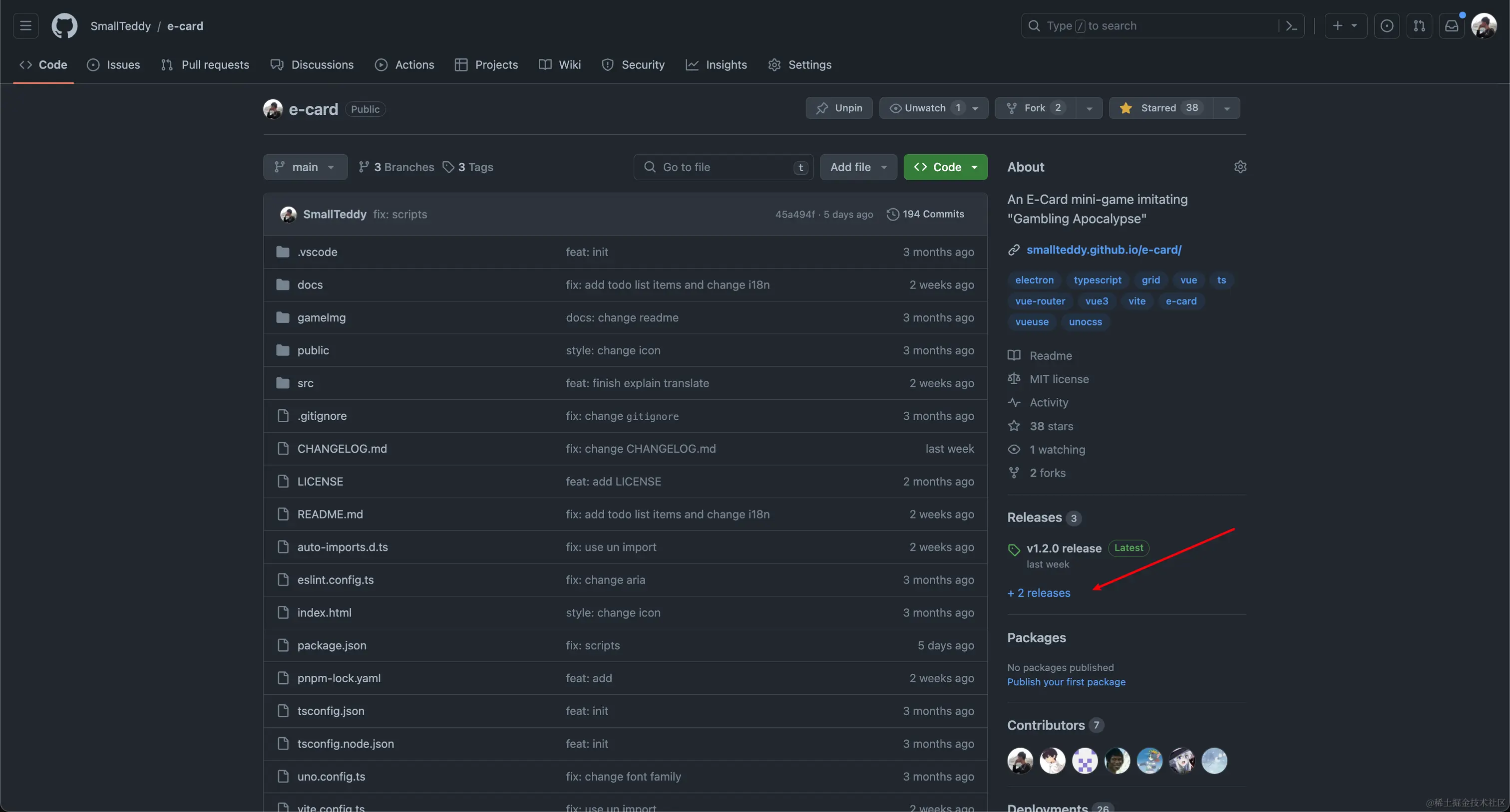Open the smallteddy.github.io/e-card/ link
1510x812 pixels.
[1104, 250]
